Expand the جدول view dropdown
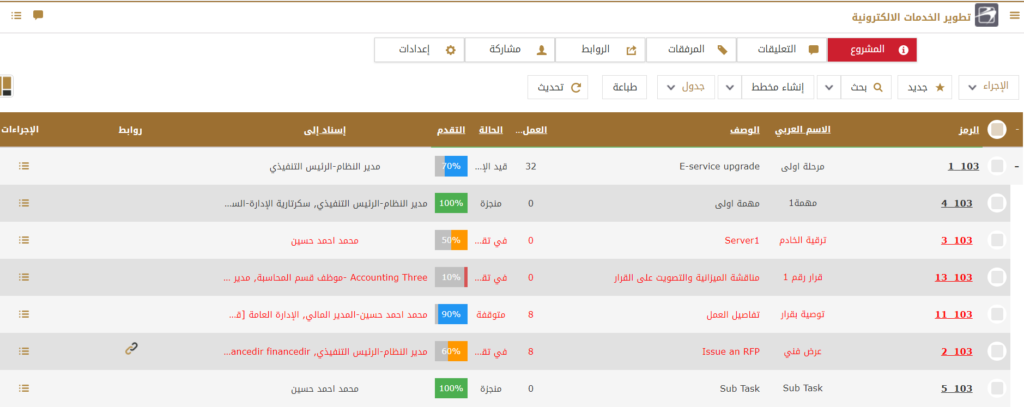The height and width of the screenshot is (407, 1024). tap(688, 88)
